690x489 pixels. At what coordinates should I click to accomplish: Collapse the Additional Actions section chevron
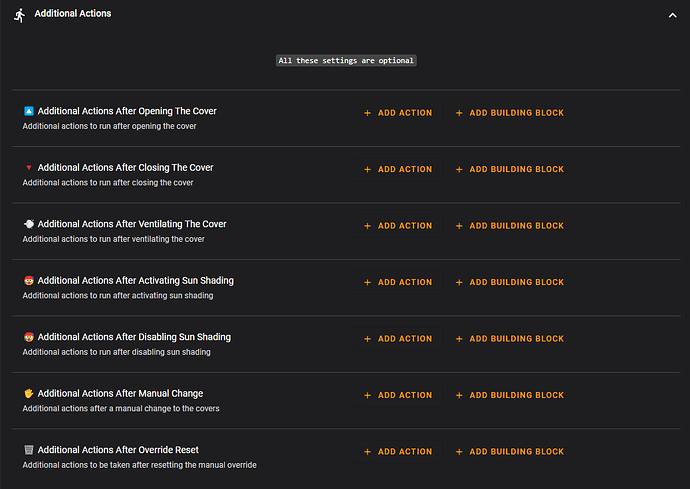674,15
